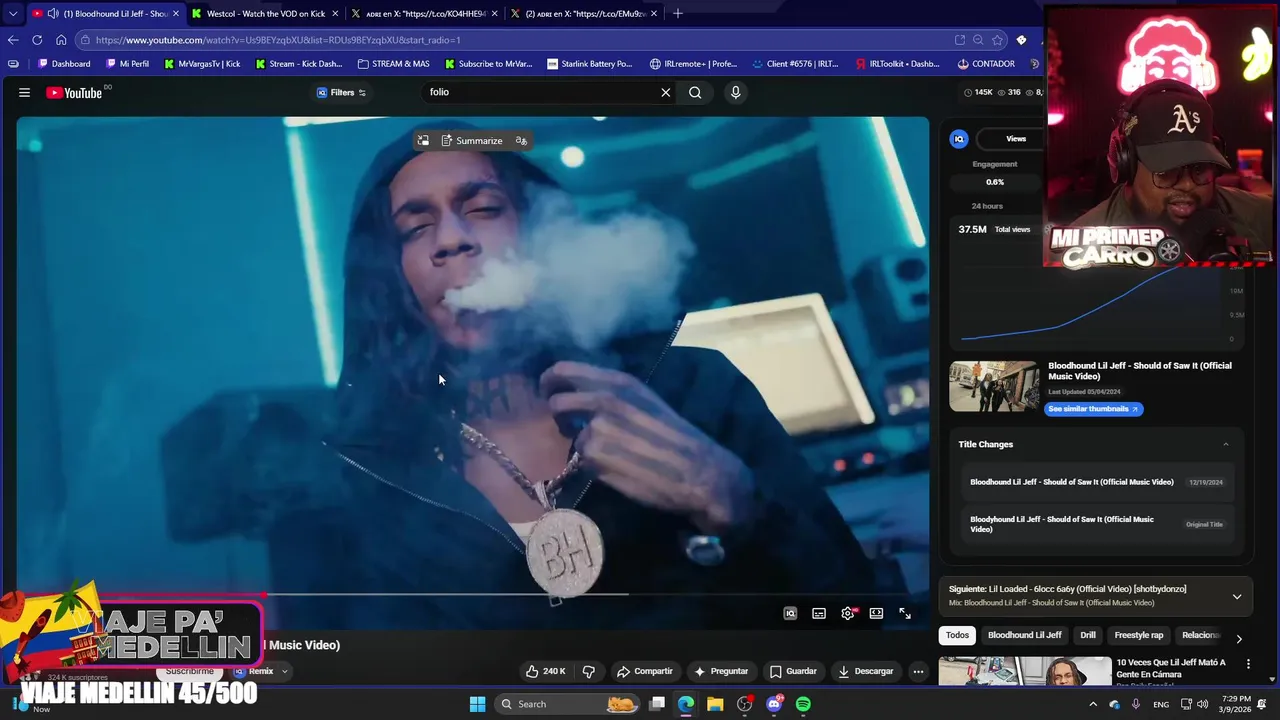Open the Remix dropdown arrow
Screen dimensions: 1280x720
(284, 672)
